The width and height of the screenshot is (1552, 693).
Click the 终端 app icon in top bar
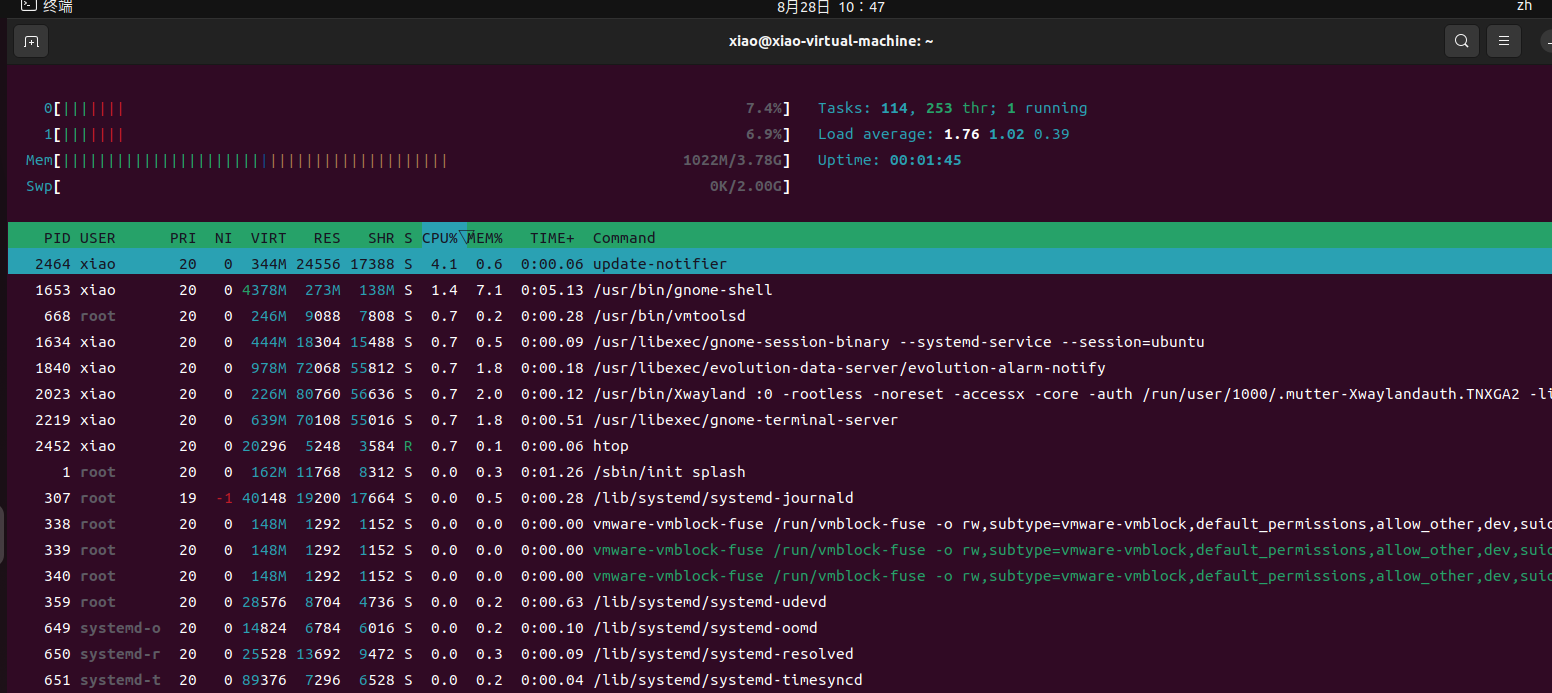click(30, 6)
